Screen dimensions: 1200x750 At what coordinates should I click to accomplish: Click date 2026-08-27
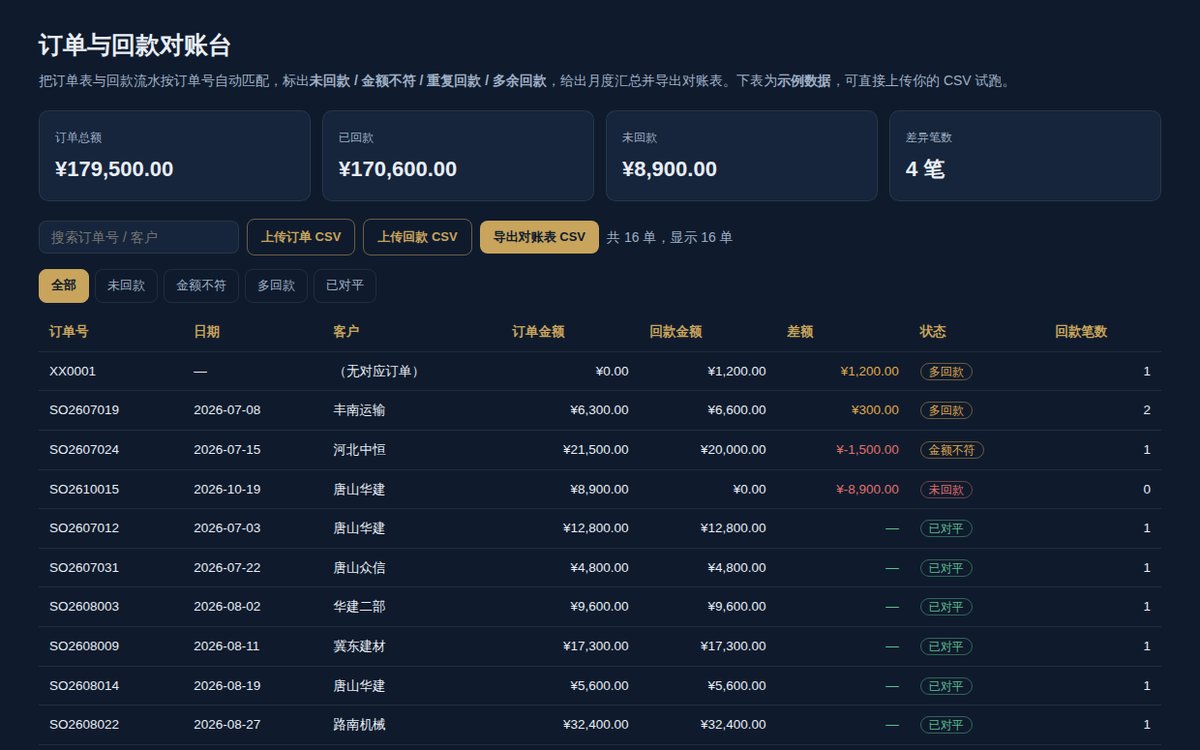coord(227,725)
